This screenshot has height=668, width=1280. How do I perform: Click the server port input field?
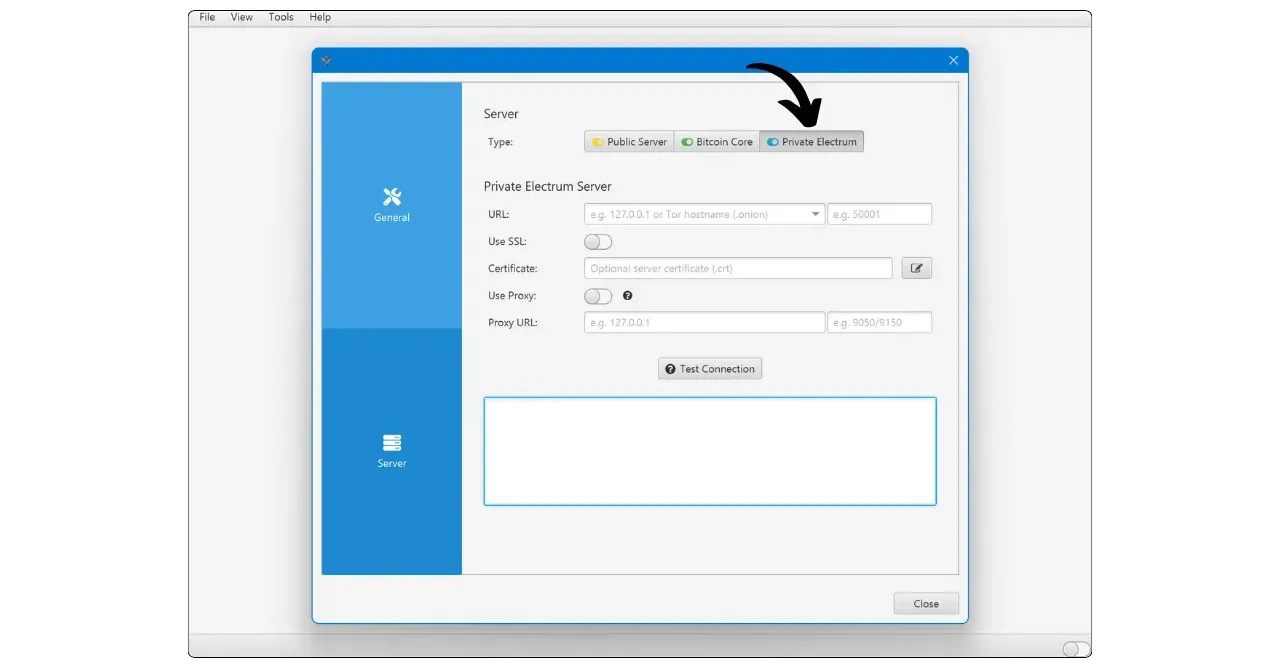pos(879,214)
